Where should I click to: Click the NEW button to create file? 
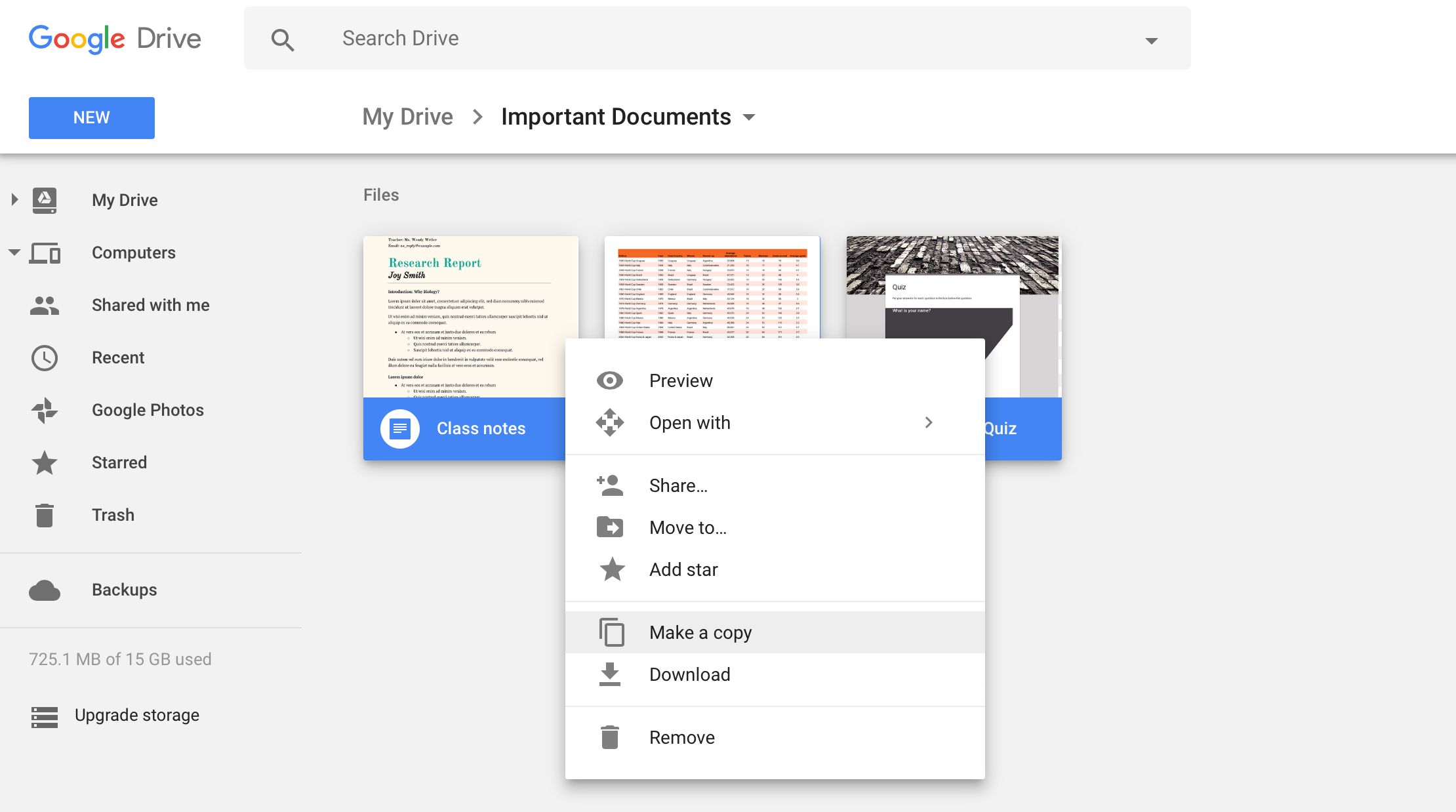91,117
